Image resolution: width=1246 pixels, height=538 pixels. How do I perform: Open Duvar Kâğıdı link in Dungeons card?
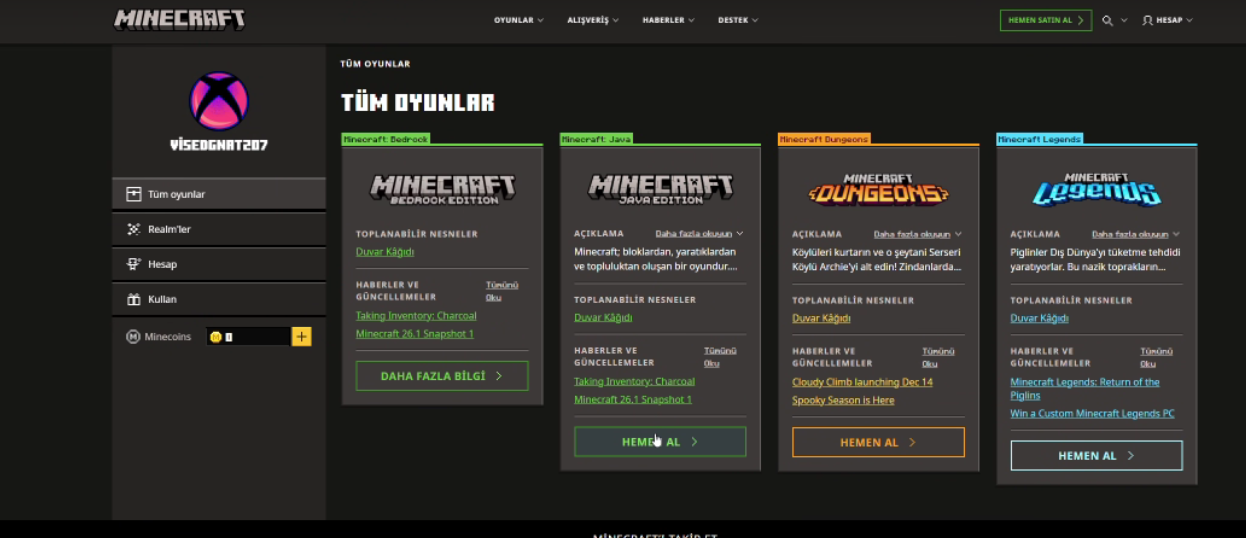(821, 318)
